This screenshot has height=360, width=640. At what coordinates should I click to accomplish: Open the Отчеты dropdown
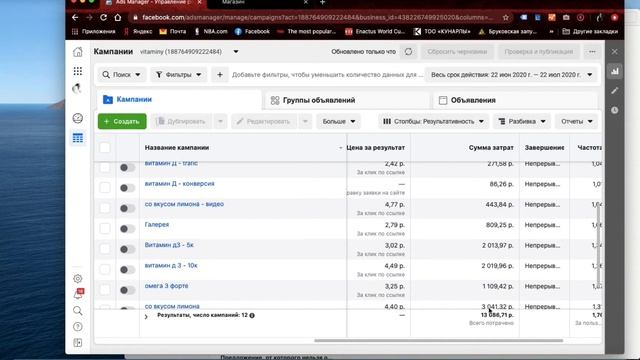(576, 121)
